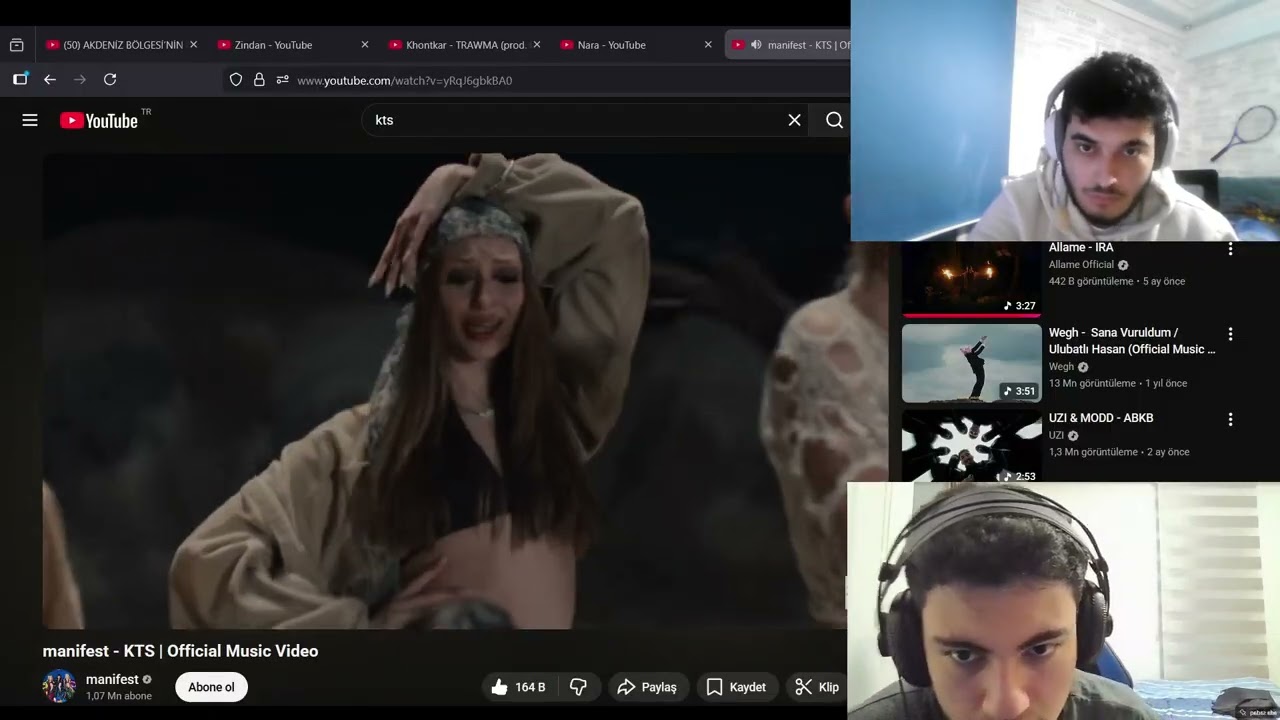Close the Zindan - YouTube tab

365,45
